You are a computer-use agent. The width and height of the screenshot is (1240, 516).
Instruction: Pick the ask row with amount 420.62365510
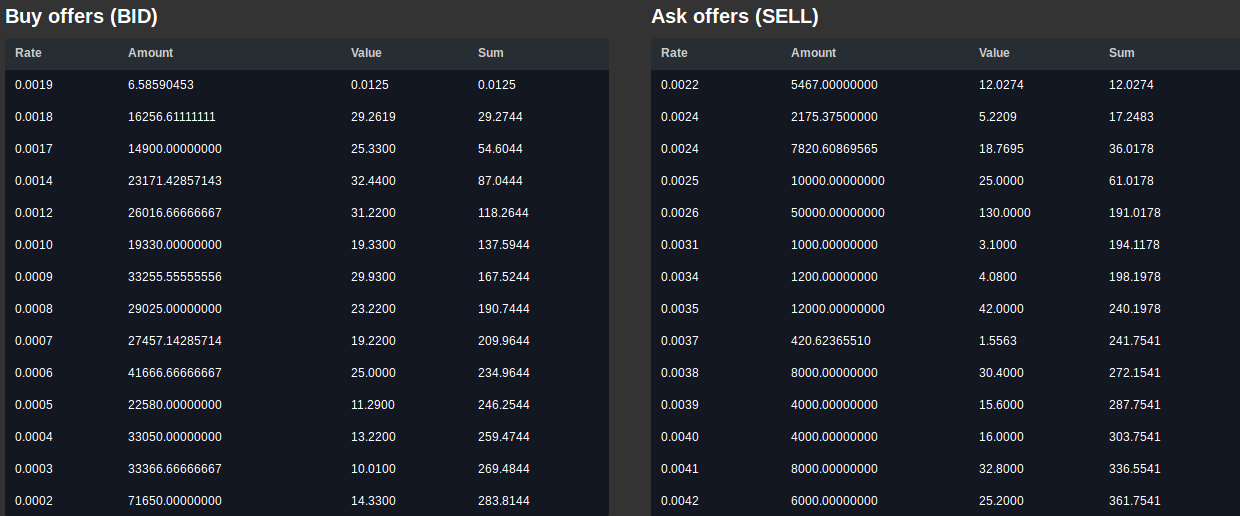(x=945, y=341)
